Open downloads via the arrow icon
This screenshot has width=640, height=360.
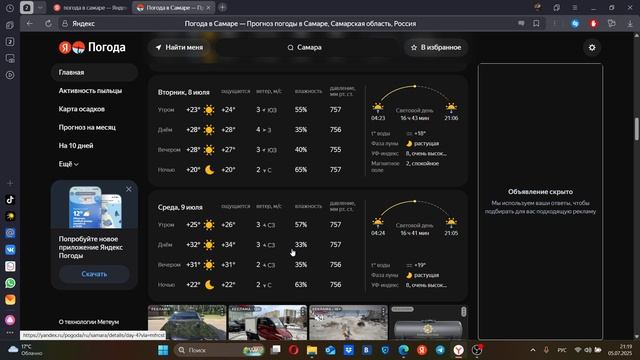click(630, 24)
